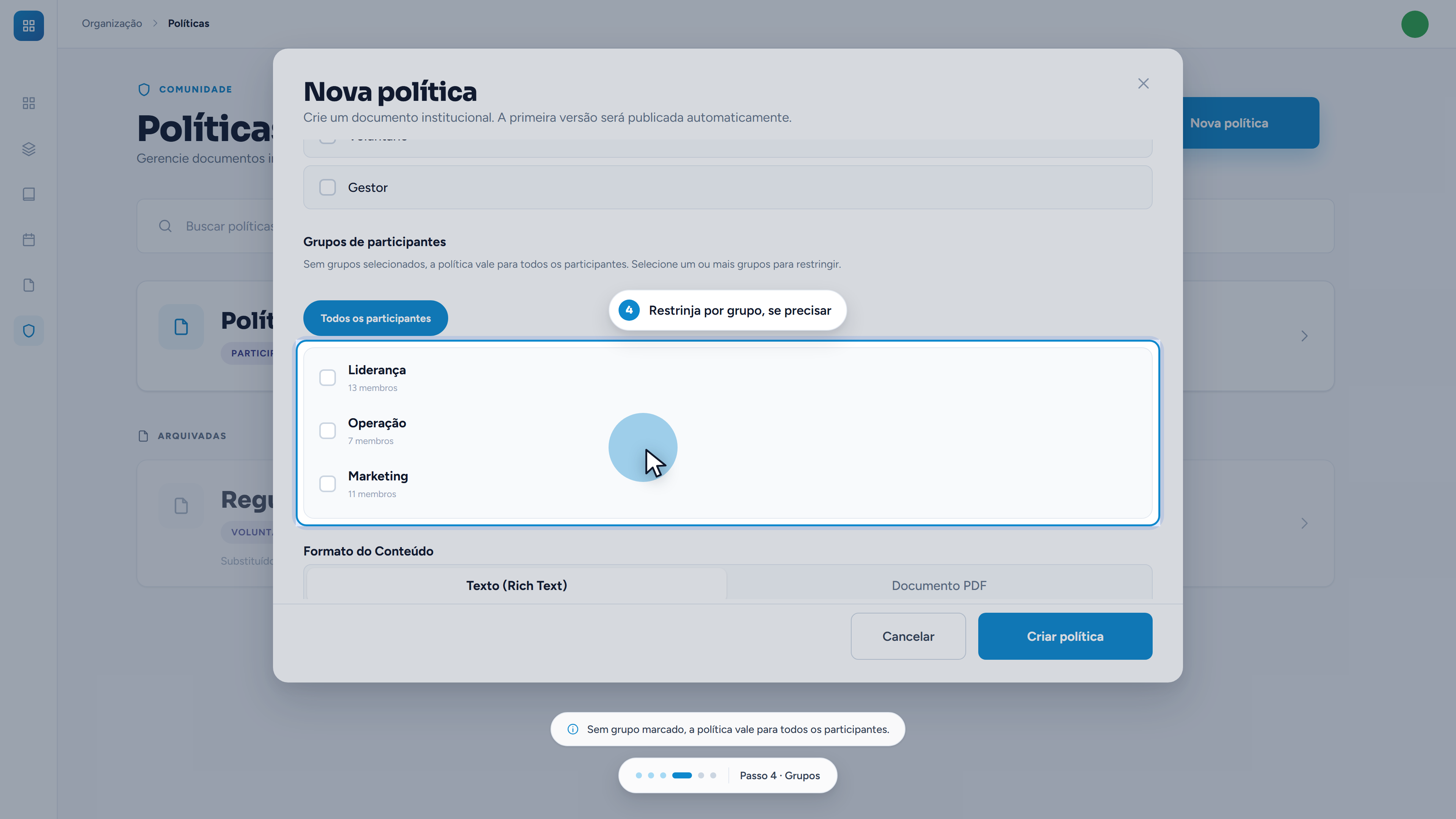Image resolution: width=1456 pixels, height=819 pixels.
Task: Click the first policy card document icon
Action: (x=181, y=327)
